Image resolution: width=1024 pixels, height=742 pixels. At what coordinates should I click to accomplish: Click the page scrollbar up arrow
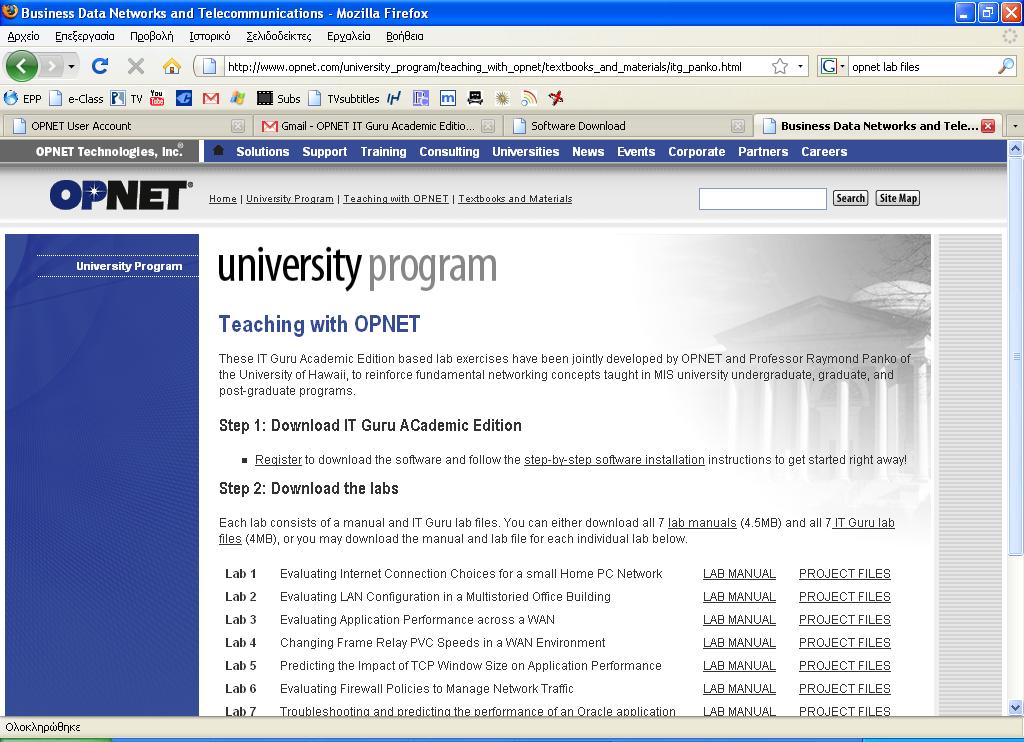tap(1015, 149)
